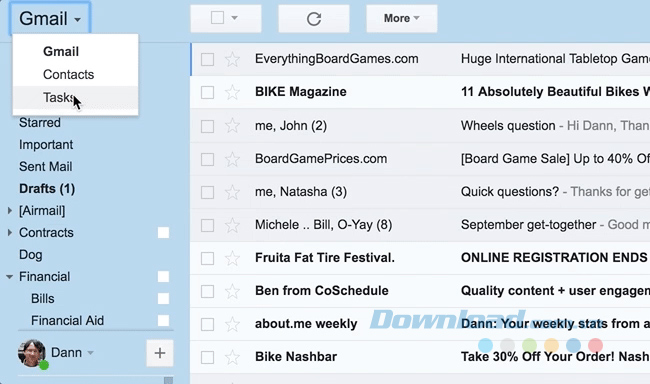Open the Take 30% Off Your Order email
This screenshot has width=650, height=384.
coord(555,357)
